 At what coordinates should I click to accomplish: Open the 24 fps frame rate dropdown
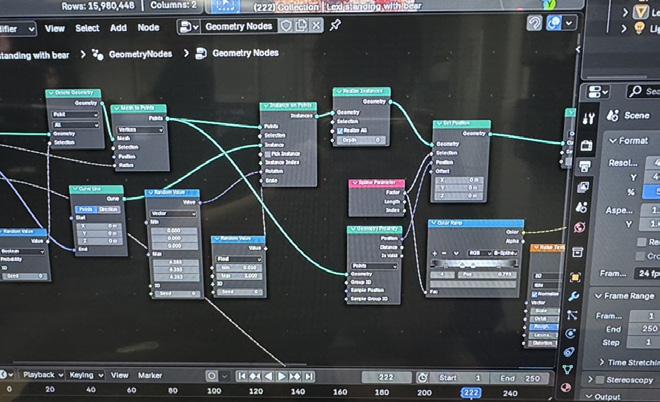tap(647, 273)
